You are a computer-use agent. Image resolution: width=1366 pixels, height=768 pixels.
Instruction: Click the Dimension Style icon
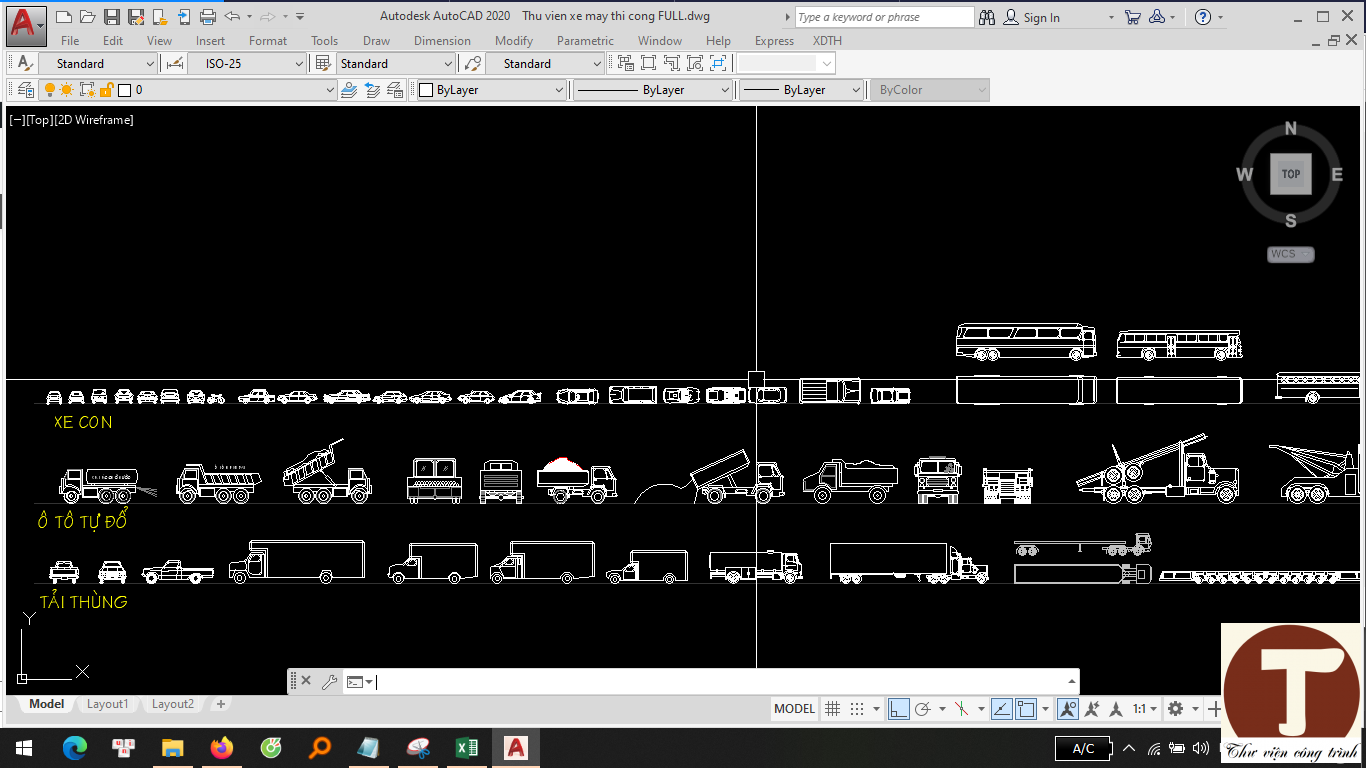(x=175, y=63)
